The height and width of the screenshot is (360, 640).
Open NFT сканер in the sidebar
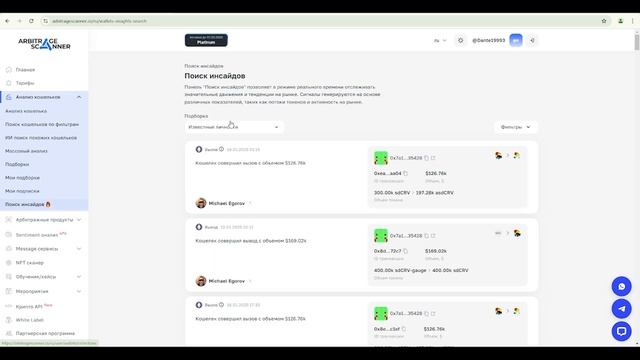point(30,263)
